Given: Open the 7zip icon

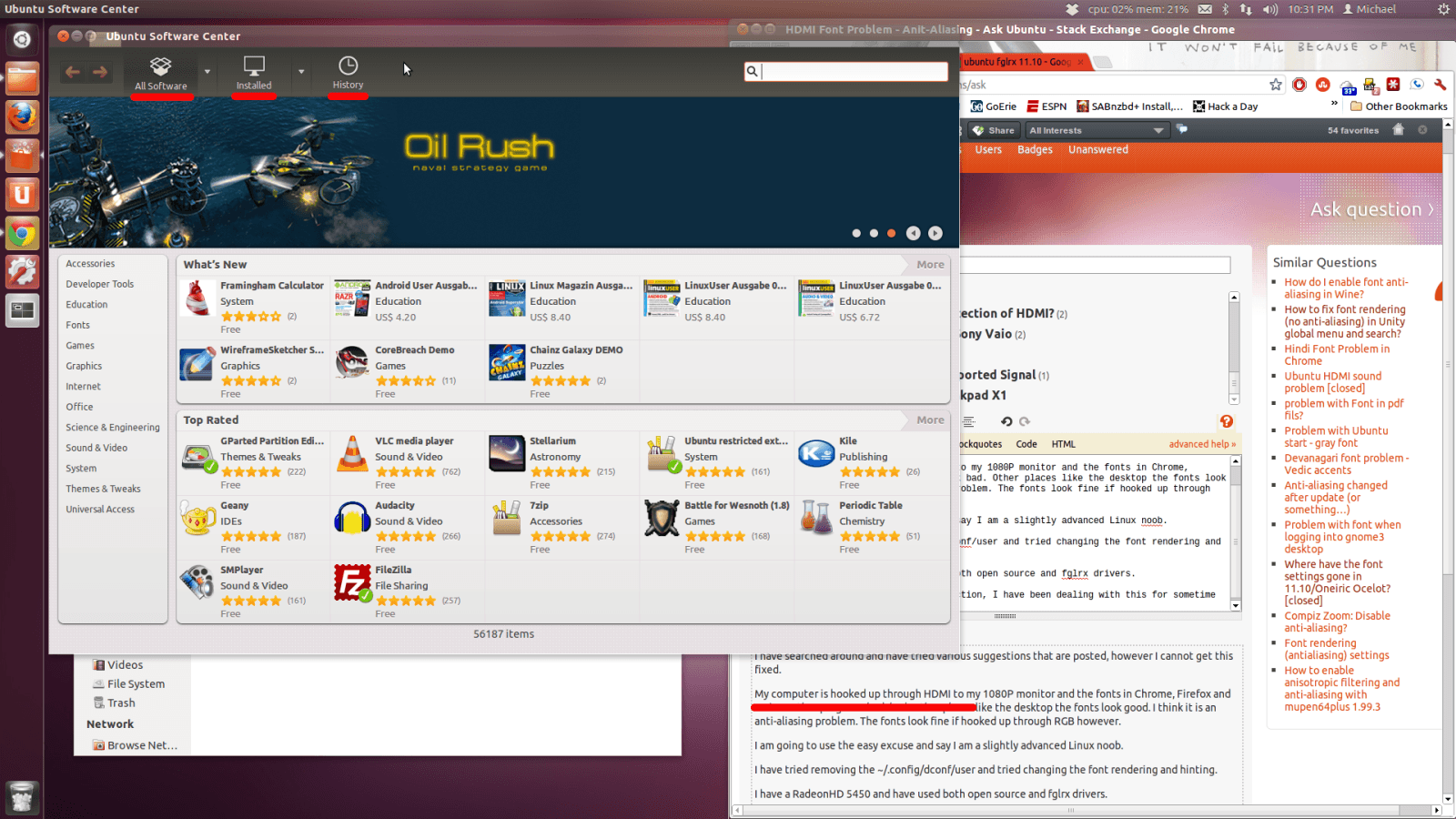Looking at the screenshot, I should [x=507, y=519].
